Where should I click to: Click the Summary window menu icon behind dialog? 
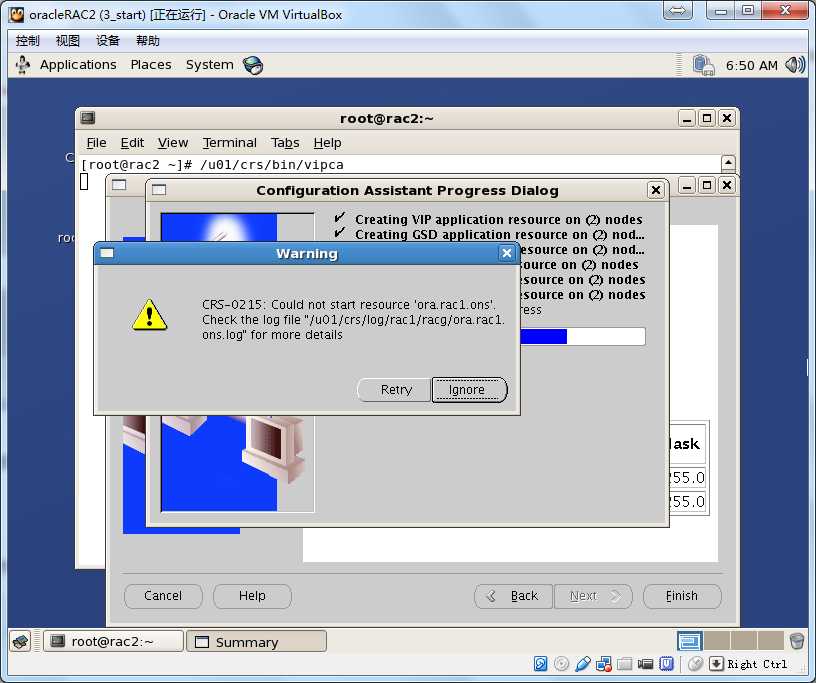119,185
